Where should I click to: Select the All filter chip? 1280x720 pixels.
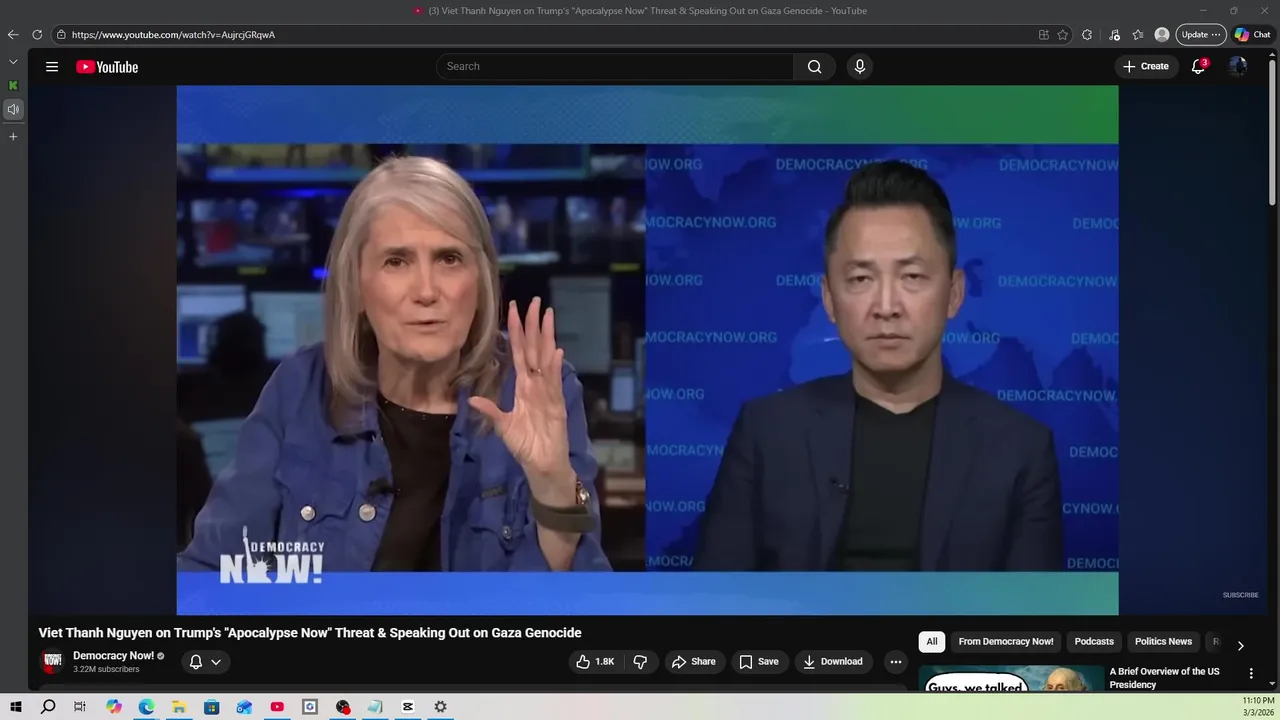coord(932,641)
